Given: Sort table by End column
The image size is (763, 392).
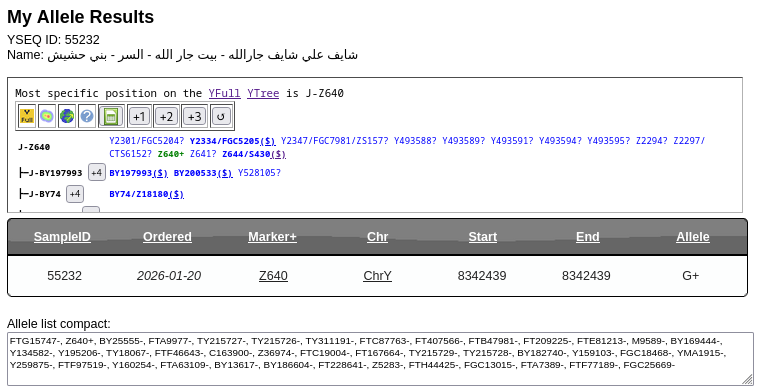Looking at the screenshot, I should click(587, 237).
